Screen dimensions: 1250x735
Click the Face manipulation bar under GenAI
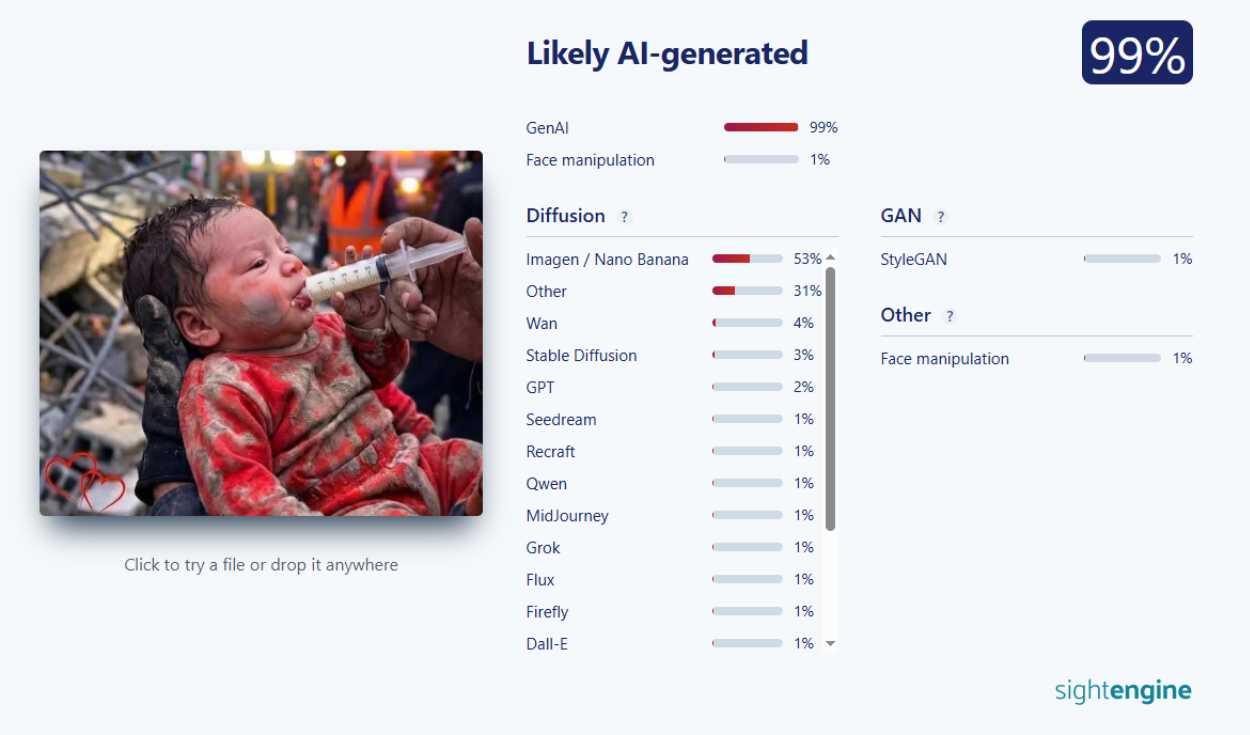761,160
